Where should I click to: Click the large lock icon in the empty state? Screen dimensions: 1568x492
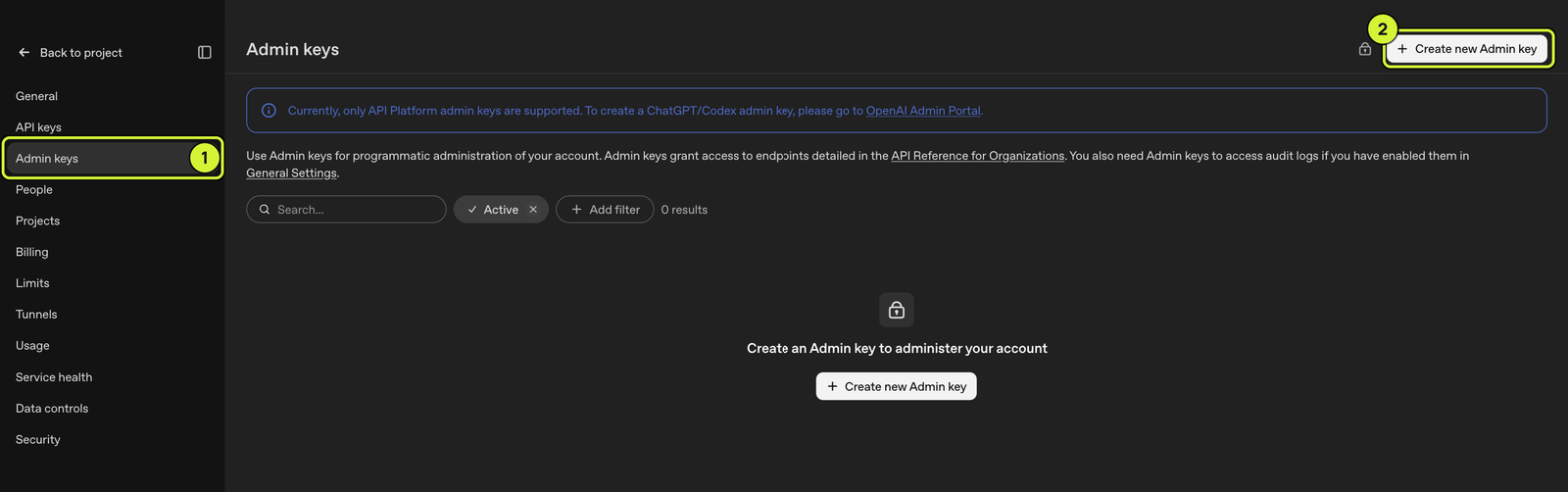coord(897,310)
